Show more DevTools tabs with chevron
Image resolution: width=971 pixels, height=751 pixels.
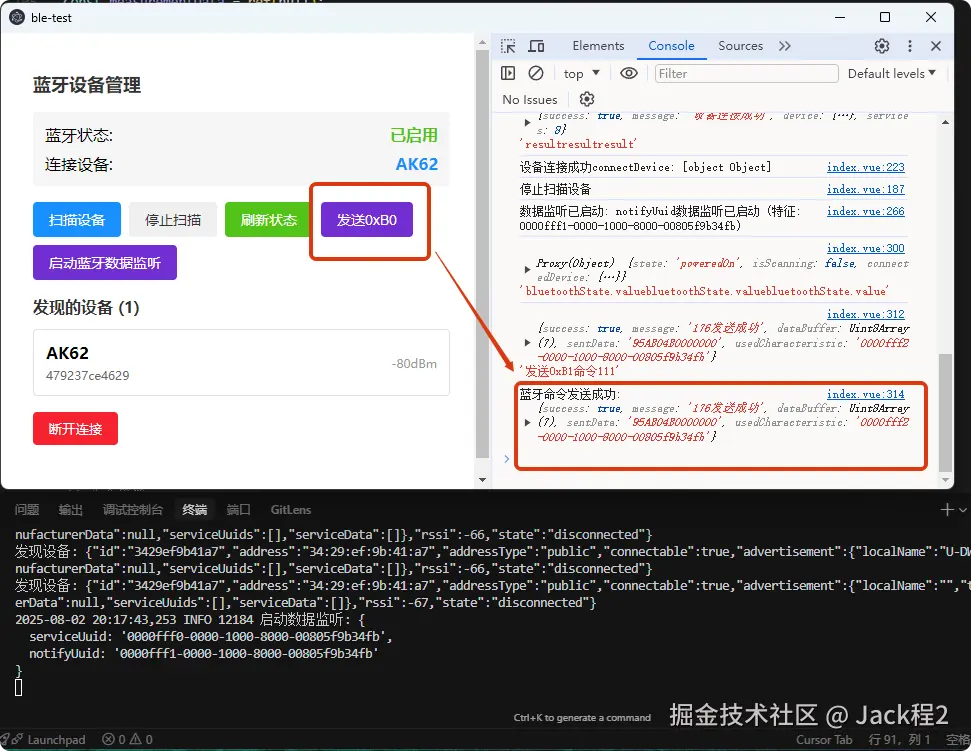pyautogui.click(x=785, y=46)
